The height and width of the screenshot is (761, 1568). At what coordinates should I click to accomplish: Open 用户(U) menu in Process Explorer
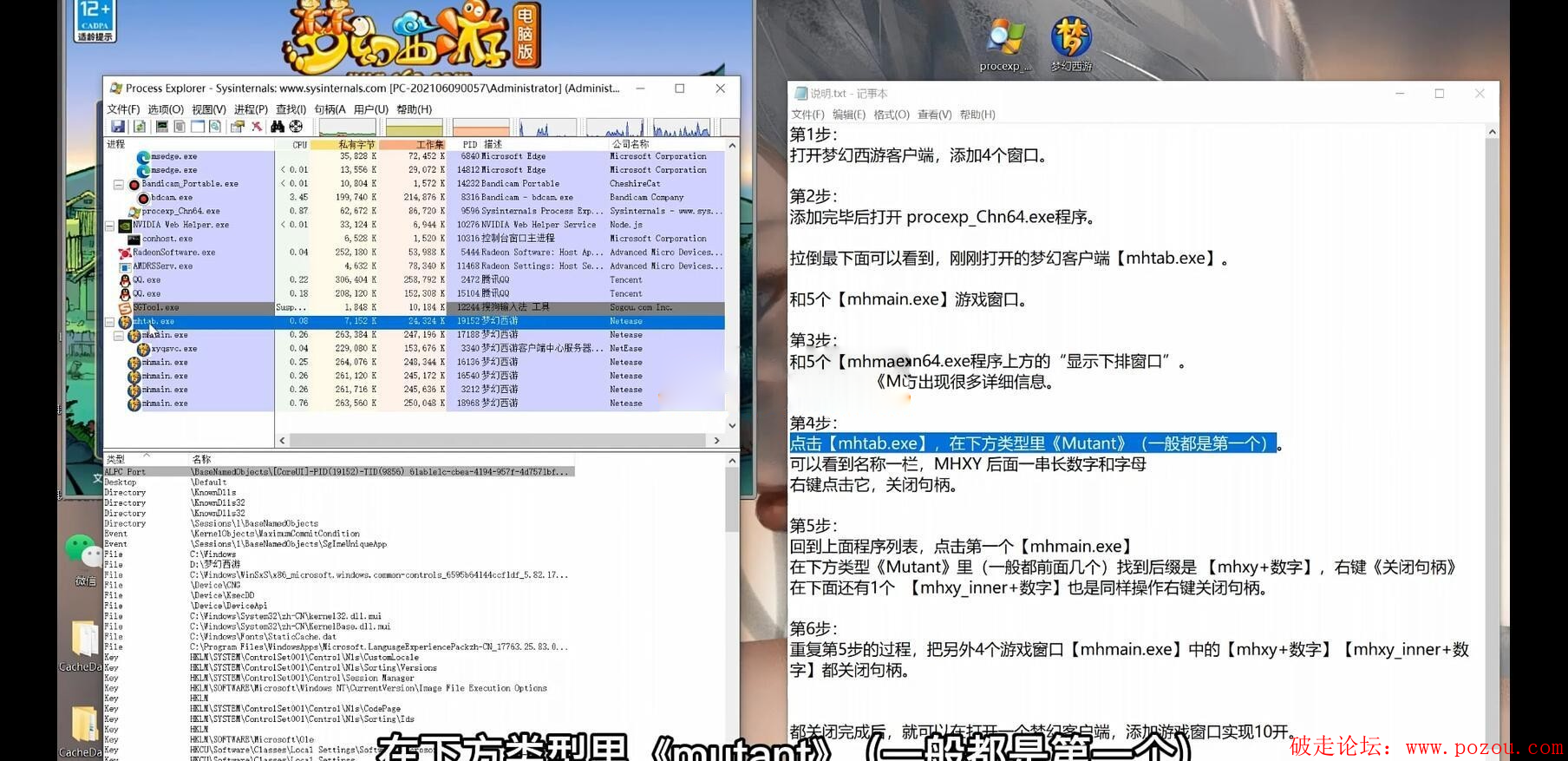click(371, 109)
